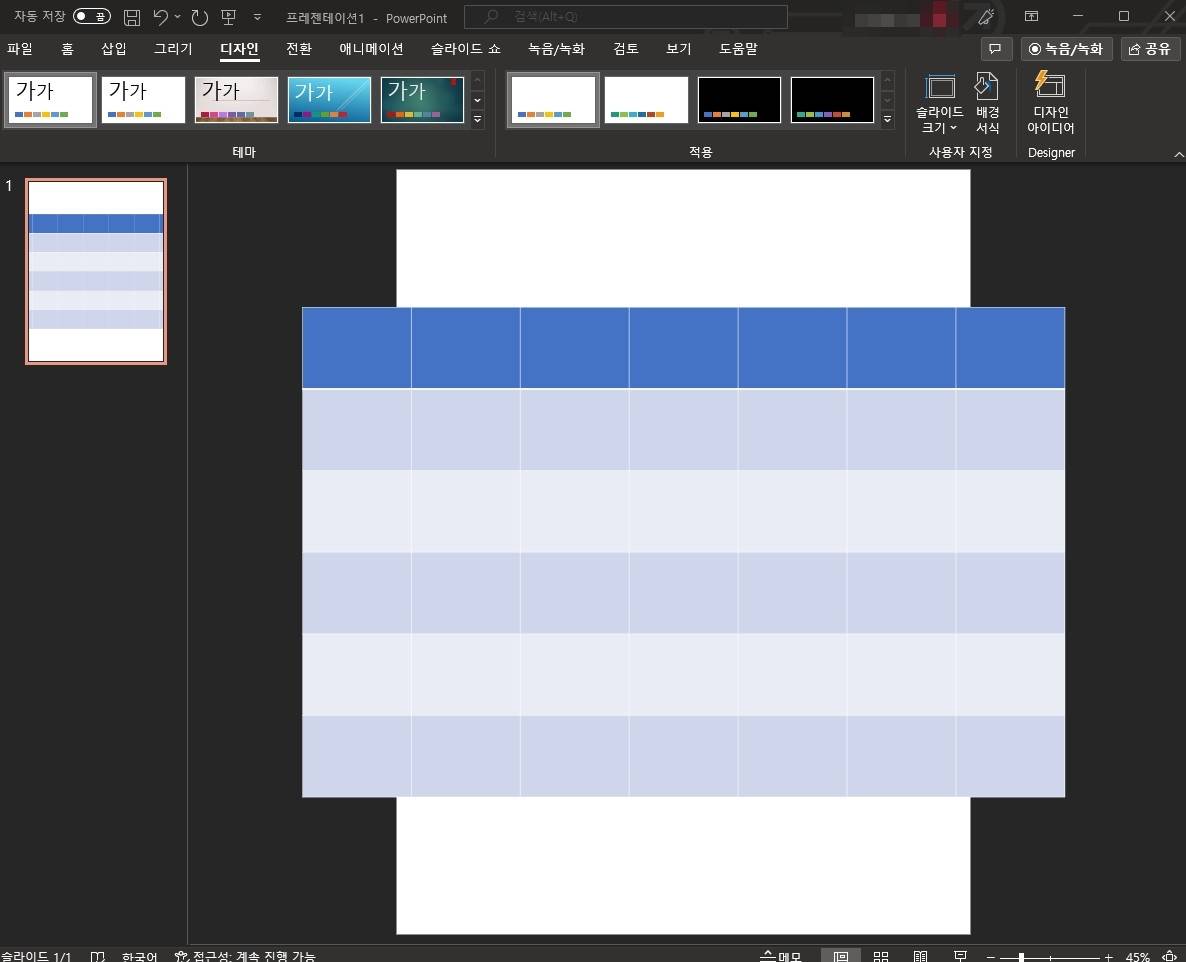Image resolution: width=1186 pixels, height=962 pixels.
Task: Open the 녹음/녹화 ribbon tab
Action: (x=557, y=49)
